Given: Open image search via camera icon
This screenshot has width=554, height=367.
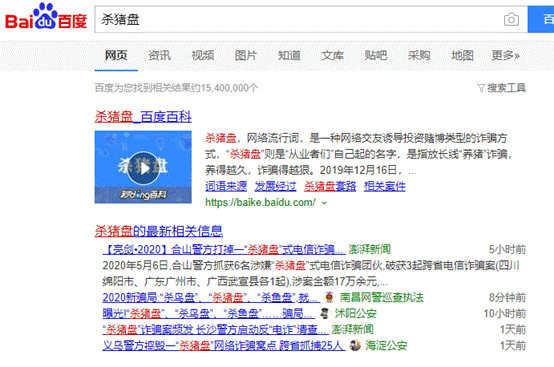Looking at the screenshot, I should point(511,19).
